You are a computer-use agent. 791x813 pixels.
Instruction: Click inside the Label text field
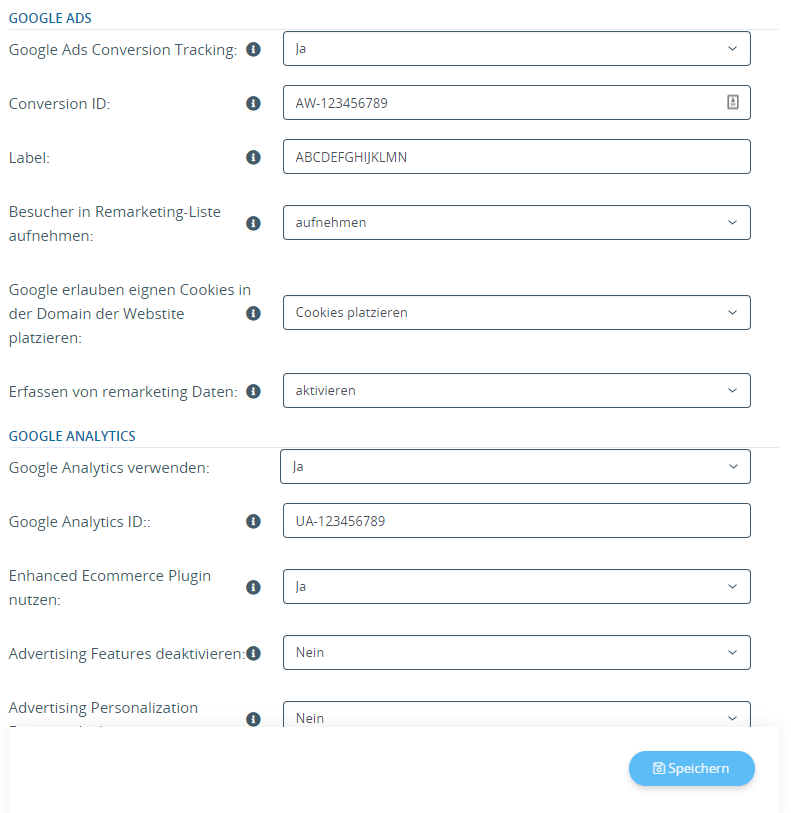(515, 156)
